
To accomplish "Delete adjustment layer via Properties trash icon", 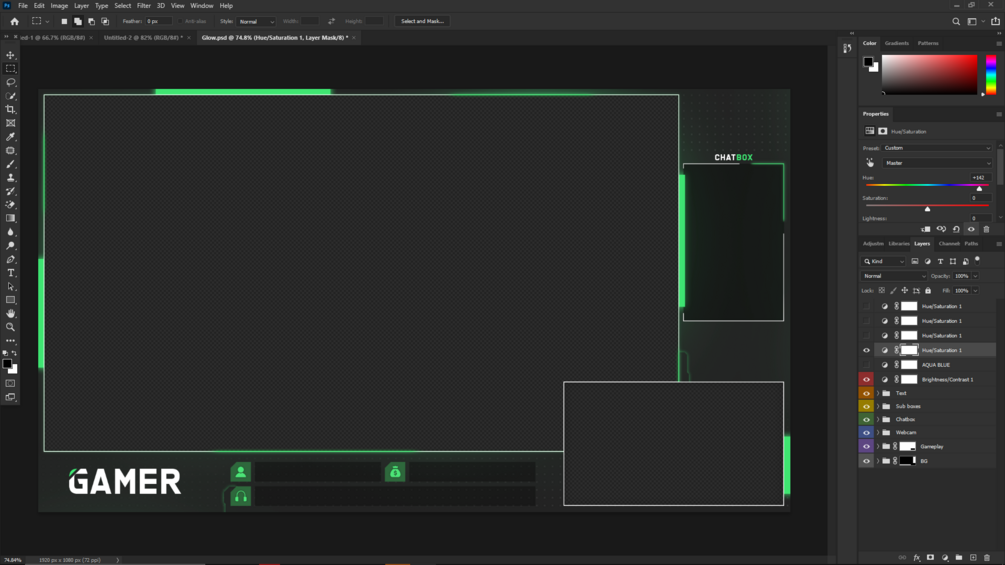I will [986, 229].
